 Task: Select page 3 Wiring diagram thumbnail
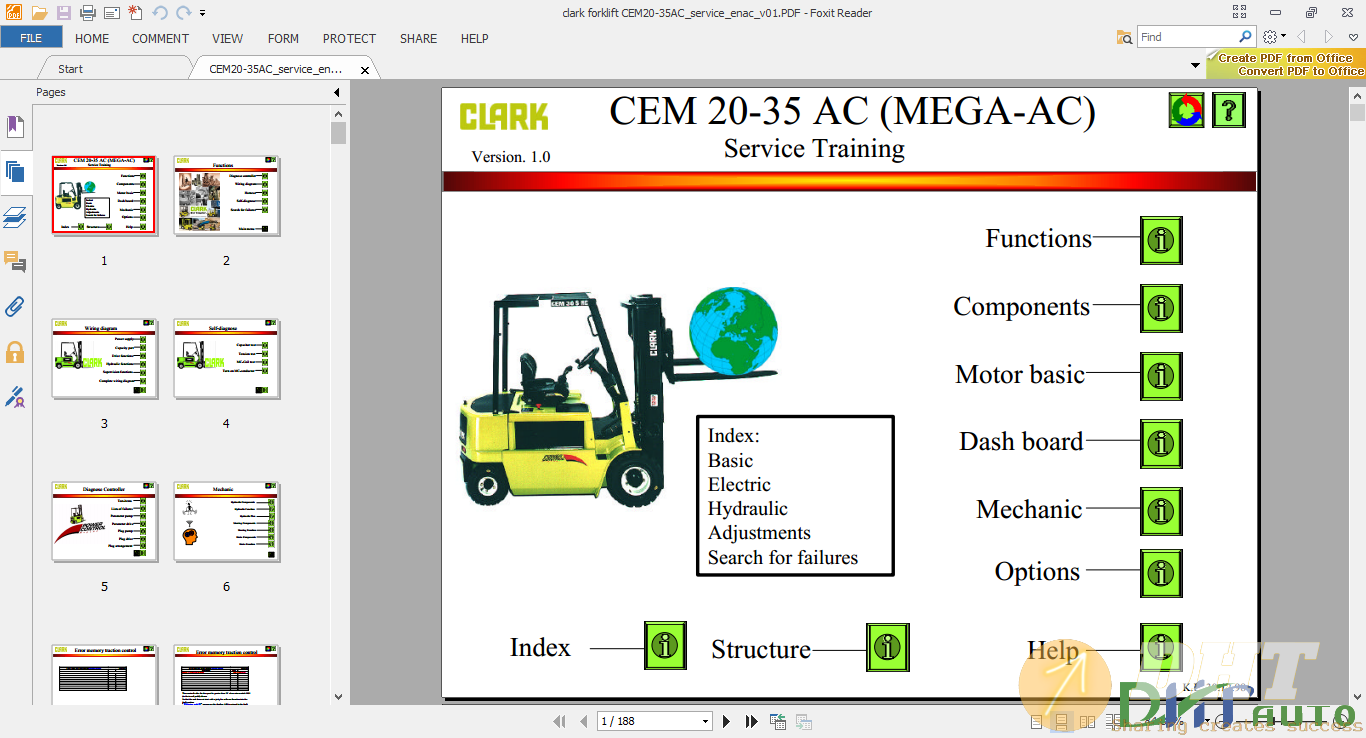[x=104, y=358]
